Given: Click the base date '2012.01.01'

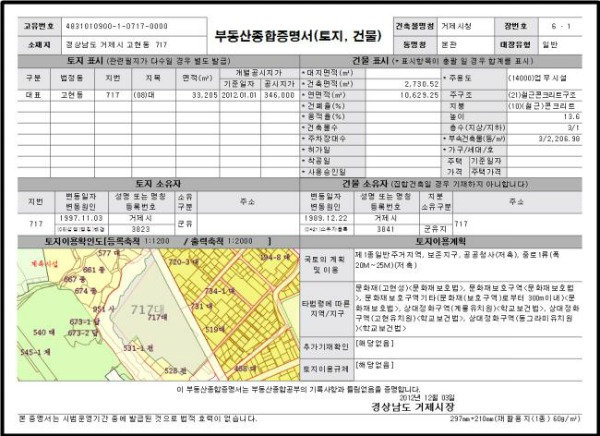Looking at the screenshot, I should 239,95.
